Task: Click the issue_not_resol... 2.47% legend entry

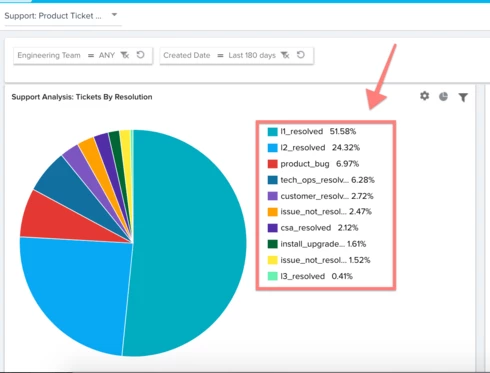Action: pyautogui.click(x=320, y=212)
